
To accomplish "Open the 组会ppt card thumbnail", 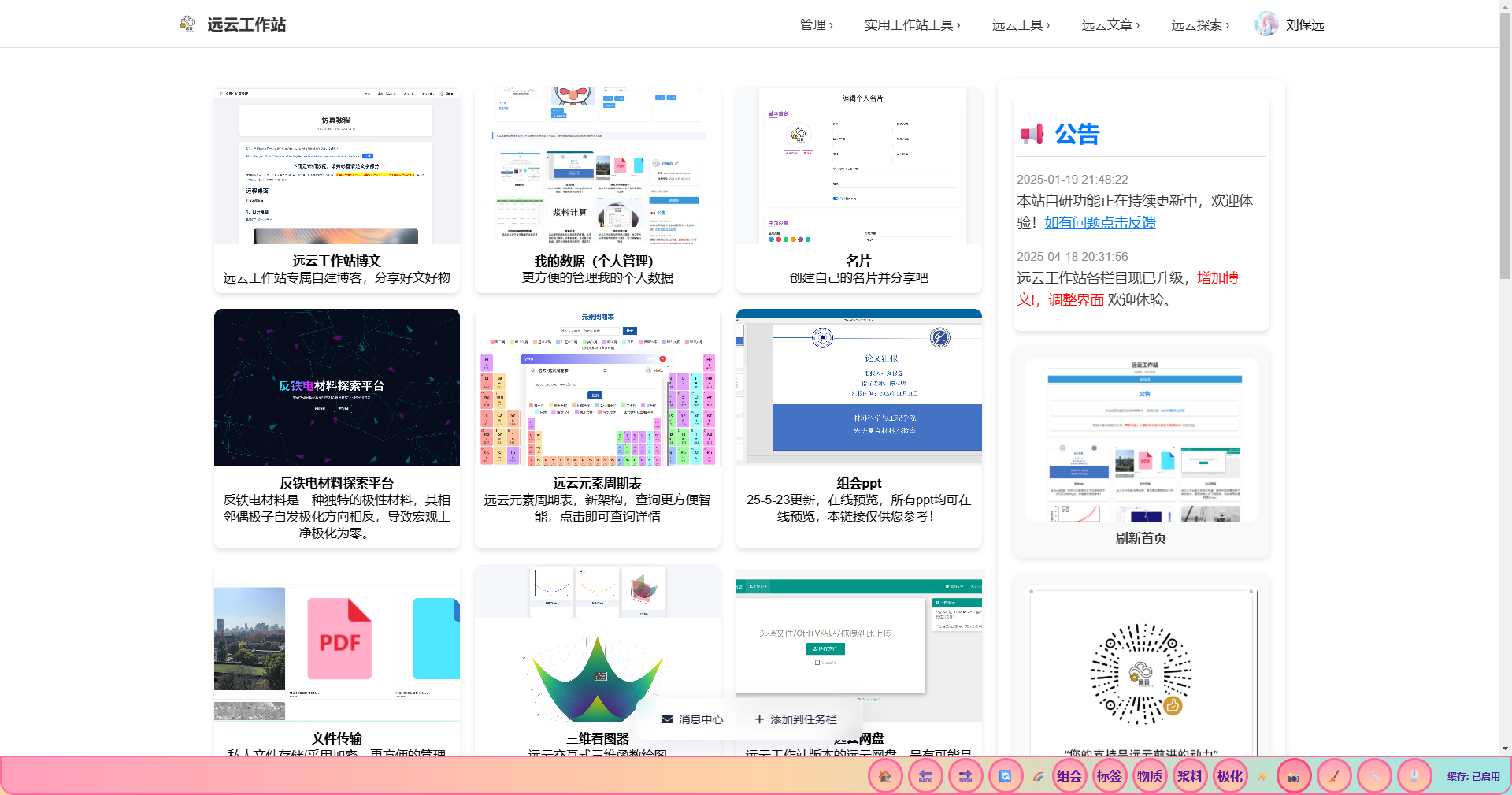I will click(859, 388).
